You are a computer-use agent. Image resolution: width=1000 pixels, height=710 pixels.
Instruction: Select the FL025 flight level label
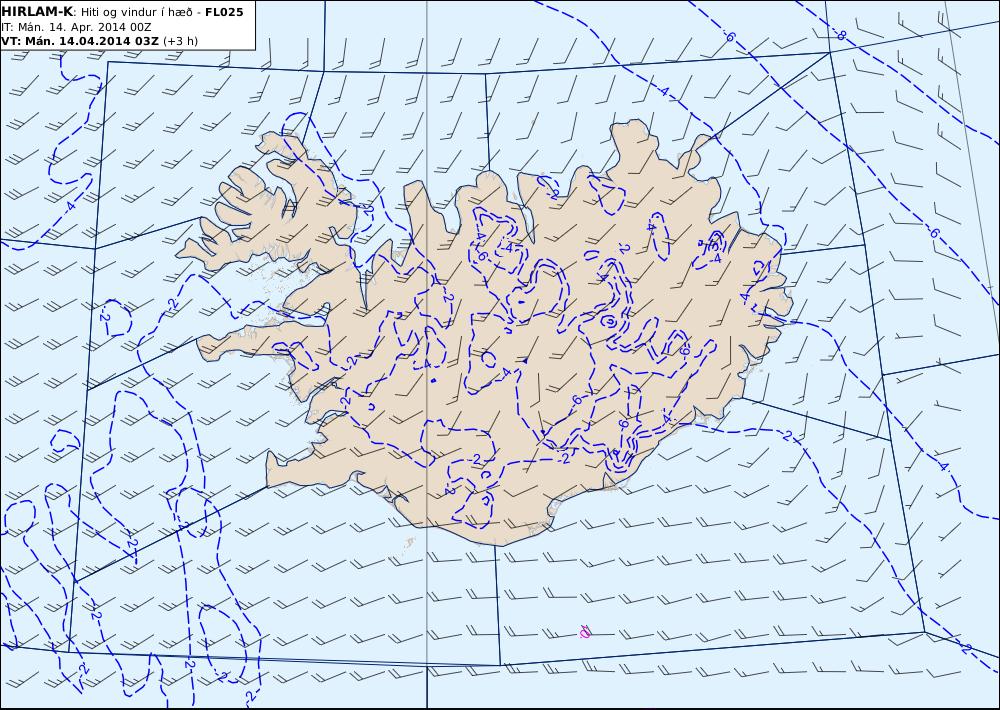224,12
